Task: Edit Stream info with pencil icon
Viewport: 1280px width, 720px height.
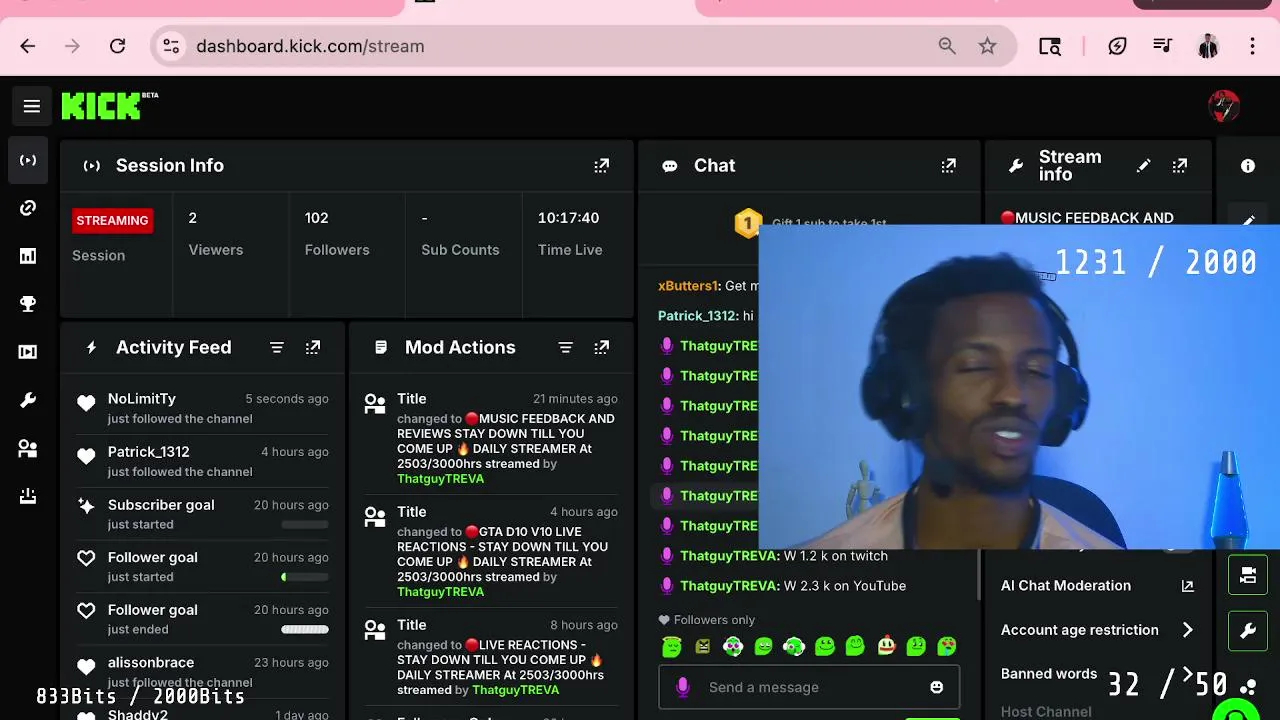Action: tap(1143, 166)
